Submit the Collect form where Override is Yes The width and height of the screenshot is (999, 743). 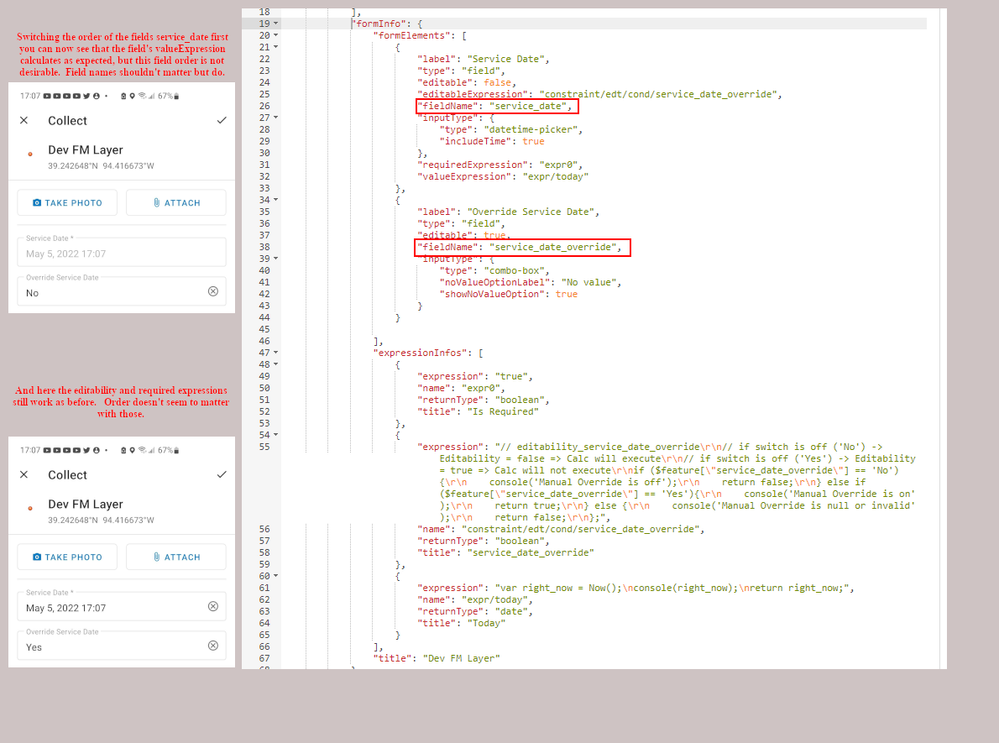pyautogui.click(x=221, y=475)
